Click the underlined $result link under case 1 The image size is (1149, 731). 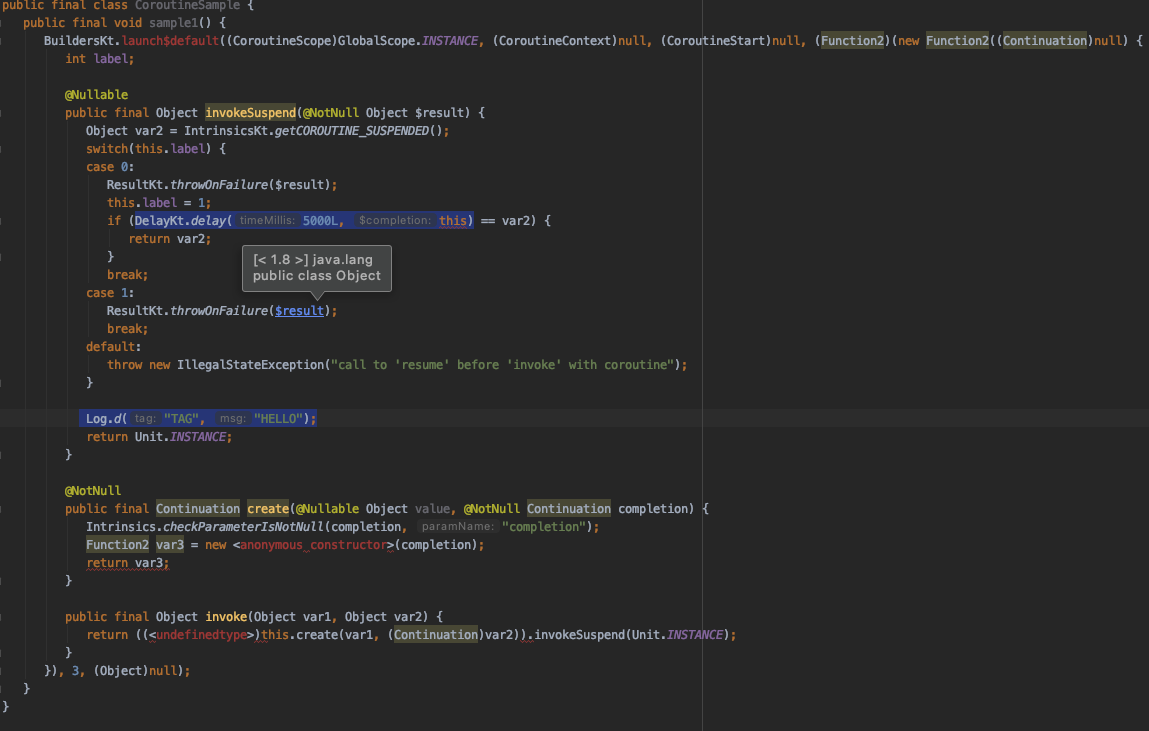pyautogui.click(x=300, y=311)
